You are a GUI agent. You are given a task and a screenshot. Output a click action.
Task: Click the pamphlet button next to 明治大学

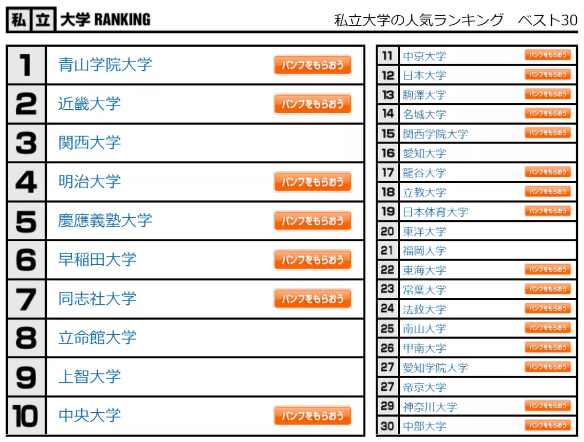click(312, 182)
